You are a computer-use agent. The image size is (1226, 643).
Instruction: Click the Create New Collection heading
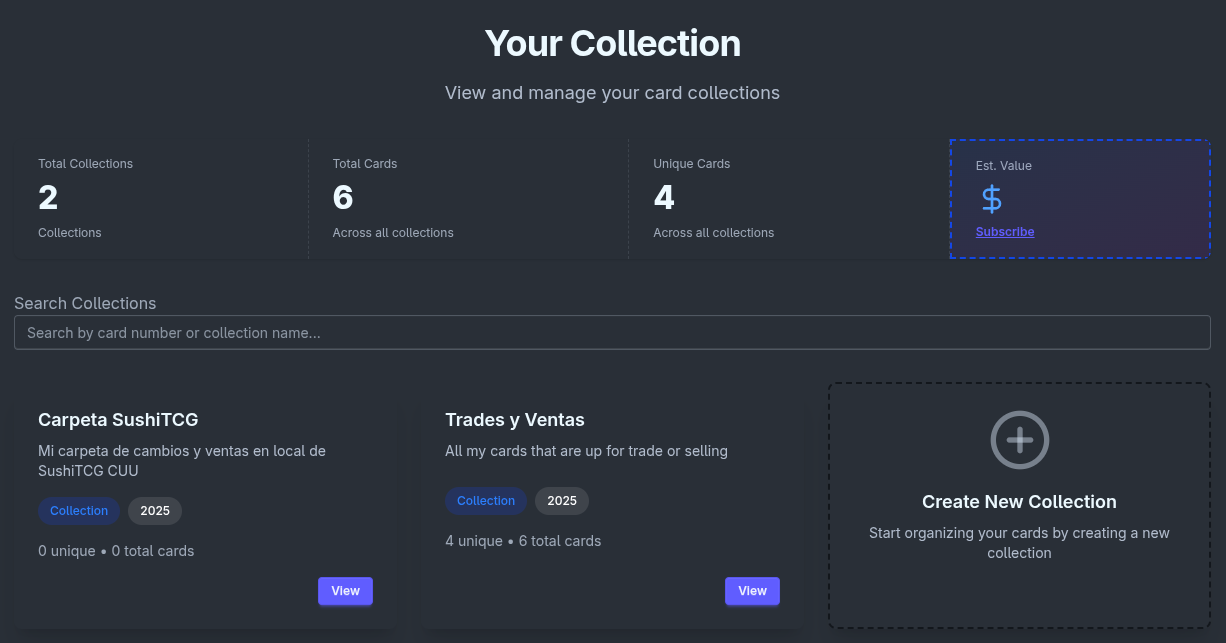(1019, 502)
